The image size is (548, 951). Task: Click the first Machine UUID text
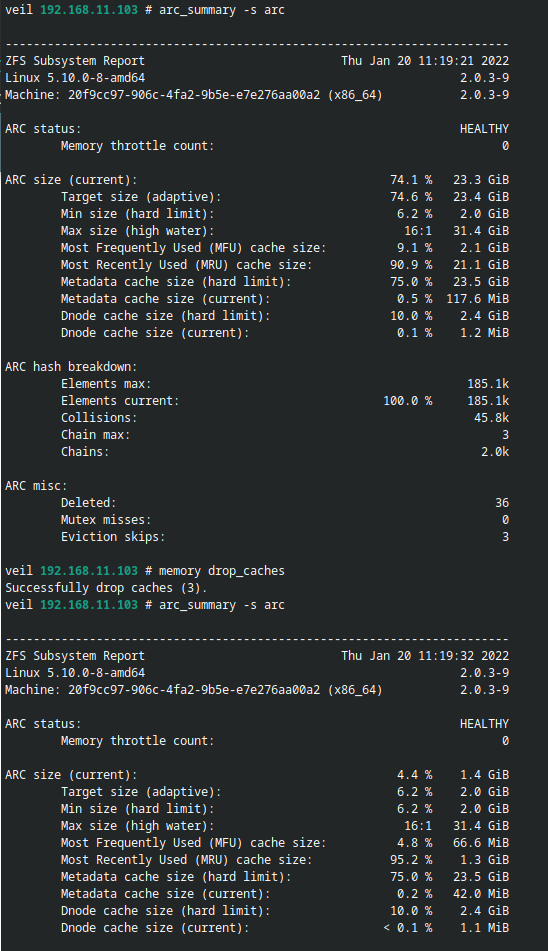coord(194,95)
